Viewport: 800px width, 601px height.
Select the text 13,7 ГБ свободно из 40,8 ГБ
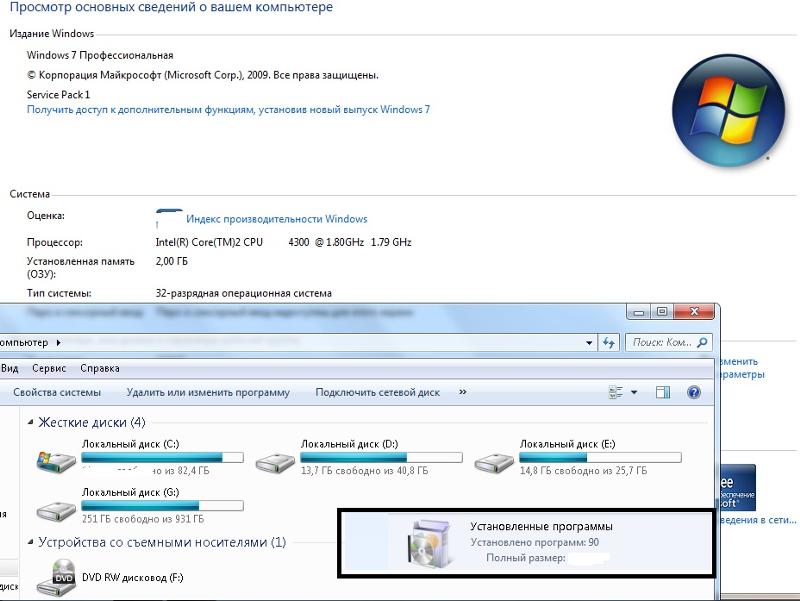pos(364,470)
